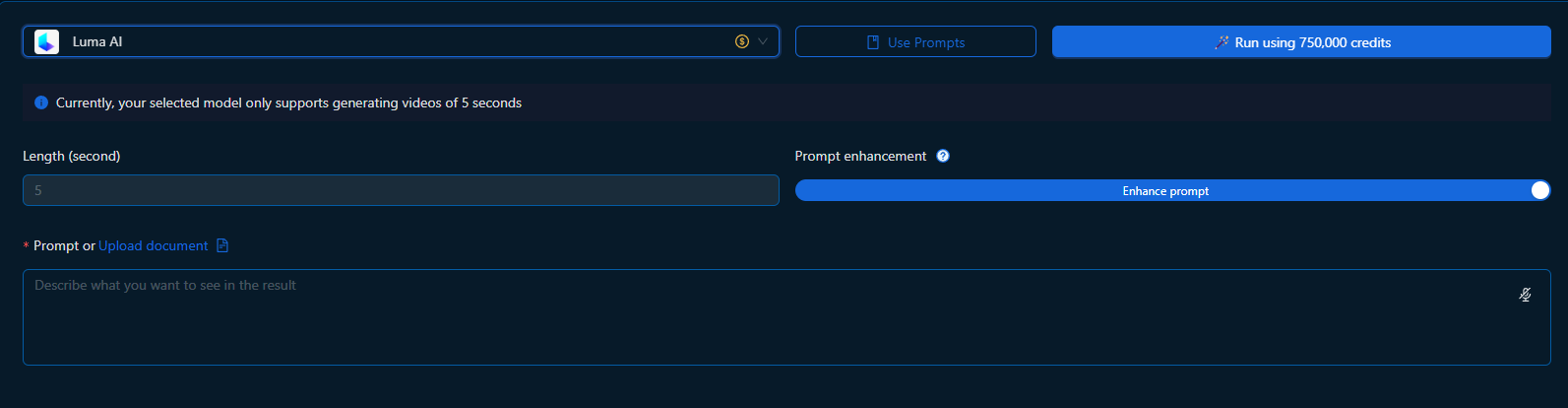Image resolution: width=1568 pixels, height=408 pixels.
Task: Click the book icon beside Use Prompts
Action: 872,42
